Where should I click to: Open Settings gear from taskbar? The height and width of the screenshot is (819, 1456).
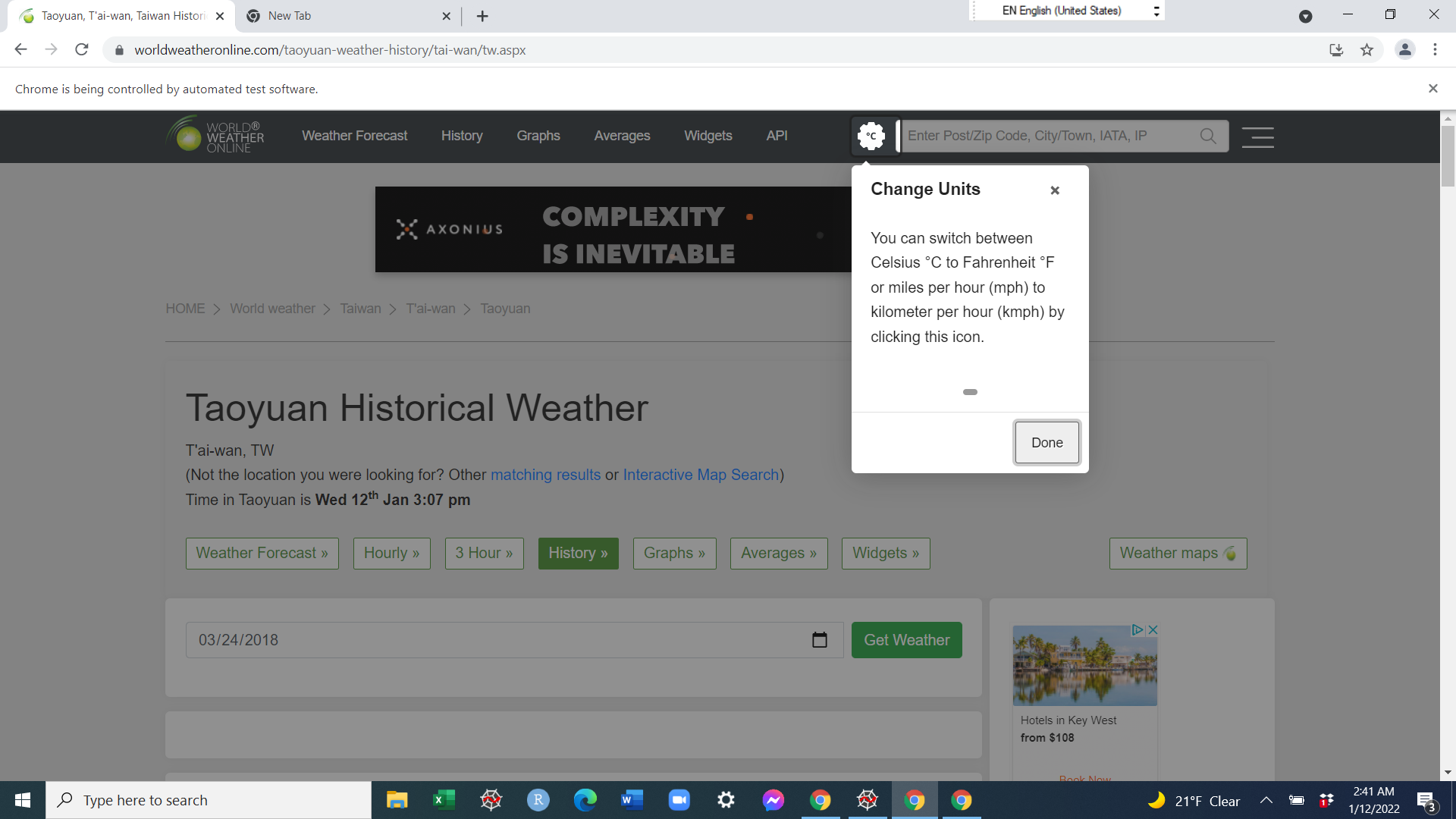click(x=726, y=800)
